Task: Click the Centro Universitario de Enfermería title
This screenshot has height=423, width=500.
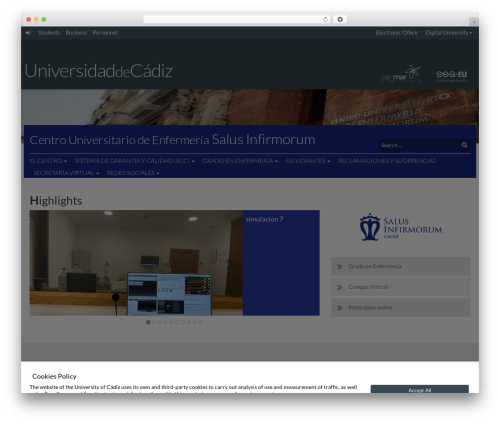Action: 172,140
